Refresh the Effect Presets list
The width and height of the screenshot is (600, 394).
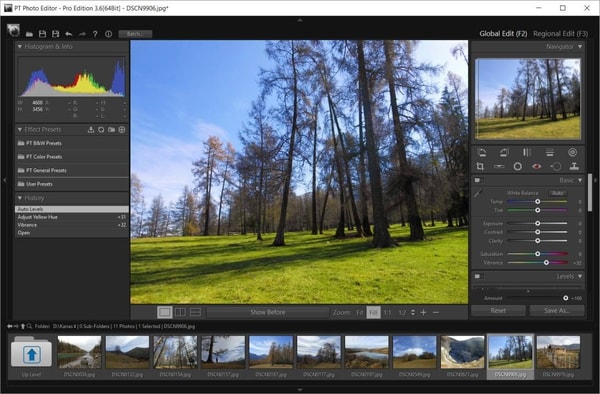[x=101, y=130]
